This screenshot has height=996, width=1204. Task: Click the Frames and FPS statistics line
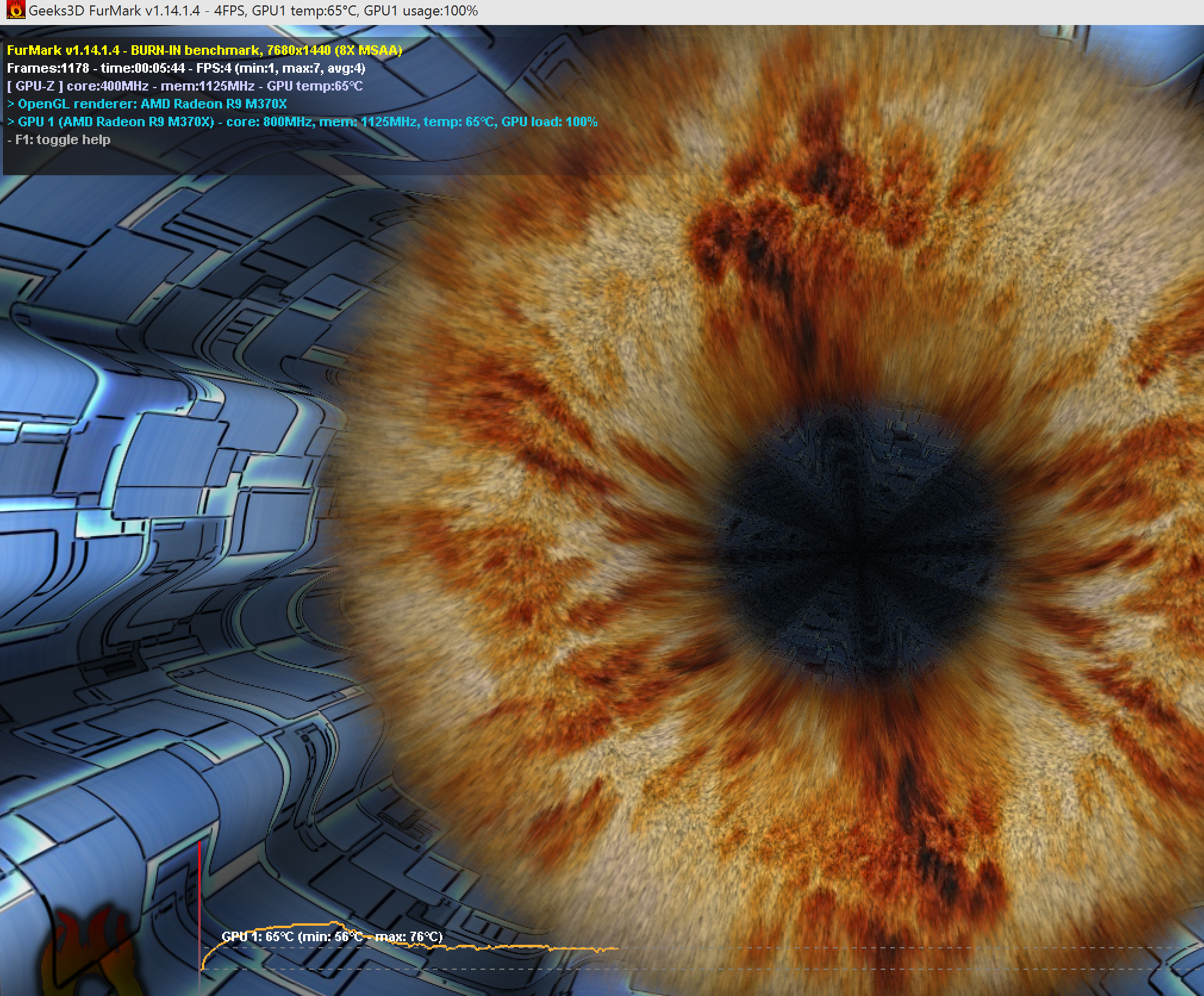pyautogui.click(x=186, y=68)
